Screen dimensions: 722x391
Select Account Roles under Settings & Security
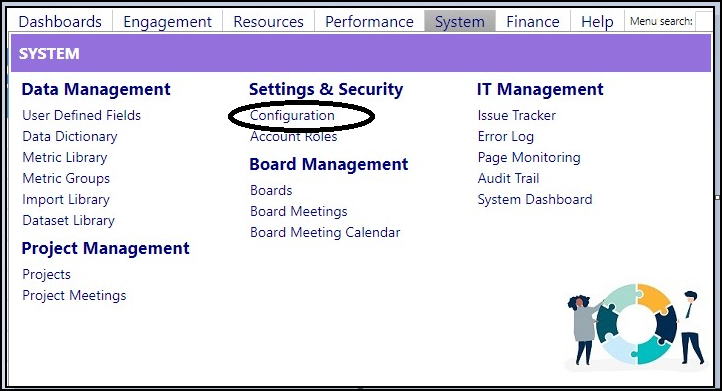(x=294, y=136)
